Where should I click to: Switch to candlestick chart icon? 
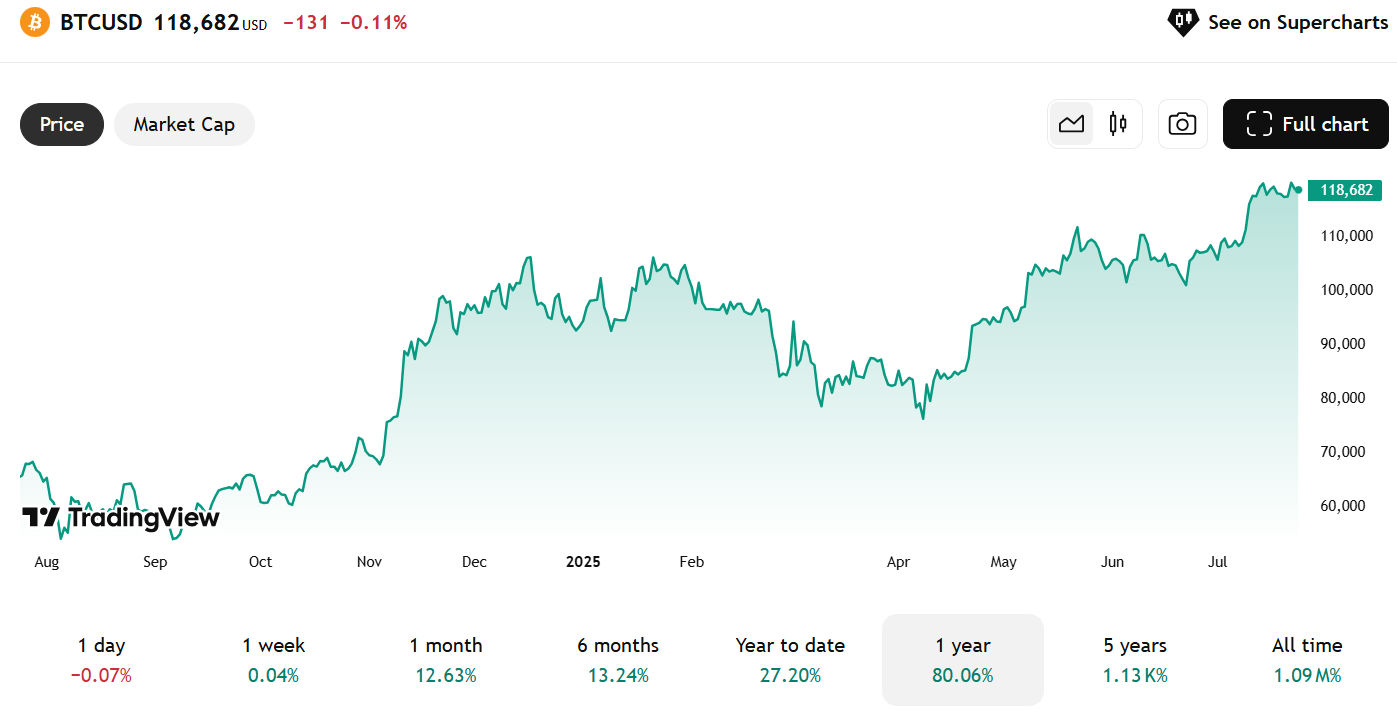[x=1118, y=124]
